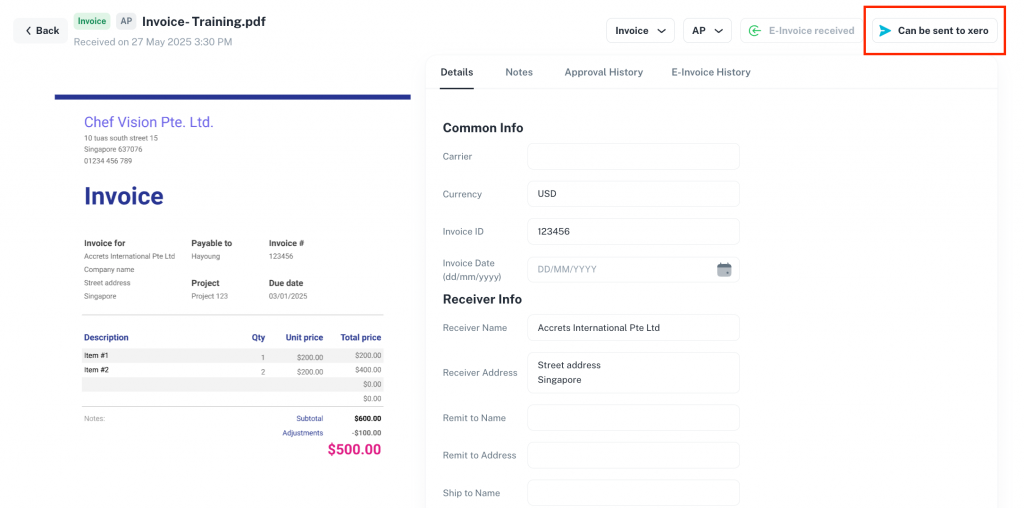The width and height of the screenshot is (1024, 508).
Task: Click the Description column header
Action: coord(106,338)
